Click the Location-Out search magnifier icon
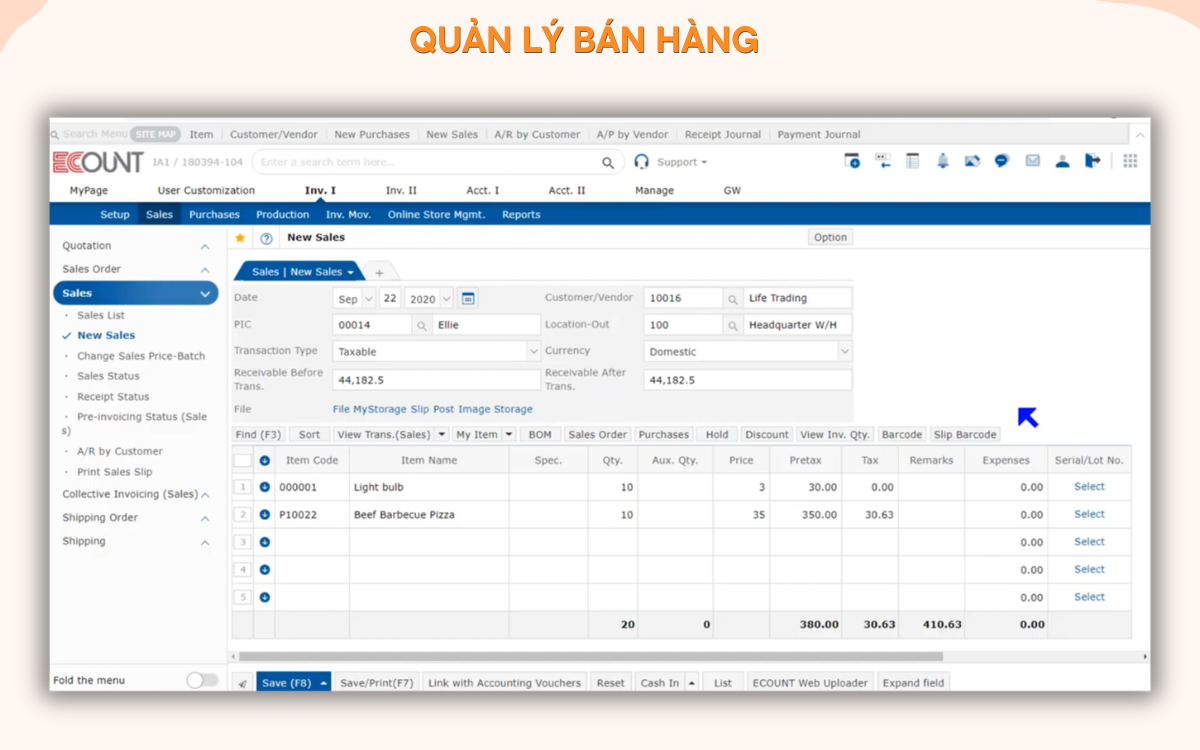This screenshot has height=750, width=1200. (732, 325)
